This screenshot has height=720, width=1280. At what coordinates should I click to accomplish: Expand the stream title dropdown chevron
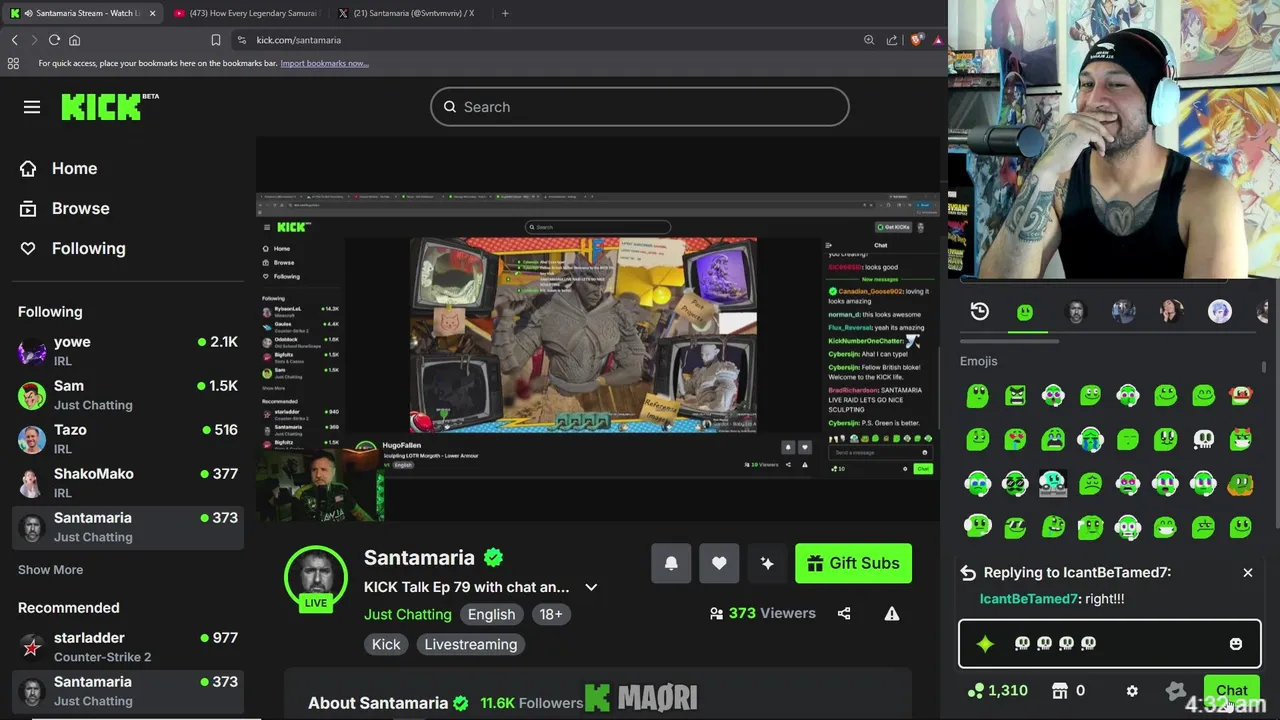point(591,587)
